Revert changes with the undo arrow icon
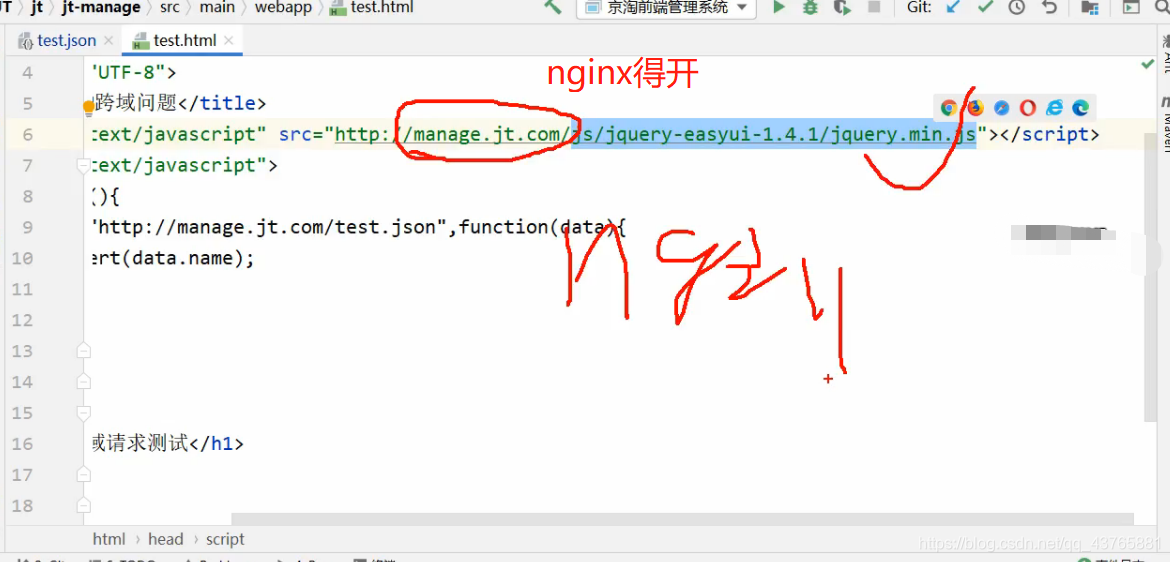This screenshot has width=1170, height=562. click(x=1049, y=7)
